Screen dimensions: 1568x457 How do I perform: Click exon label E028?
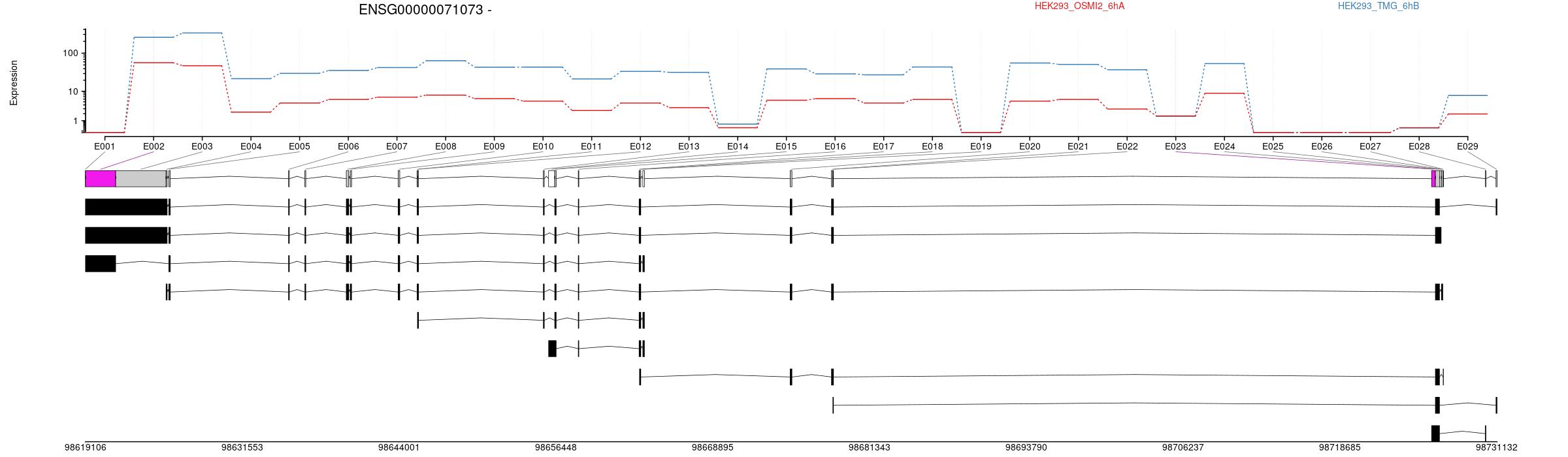coord(1419,146)
